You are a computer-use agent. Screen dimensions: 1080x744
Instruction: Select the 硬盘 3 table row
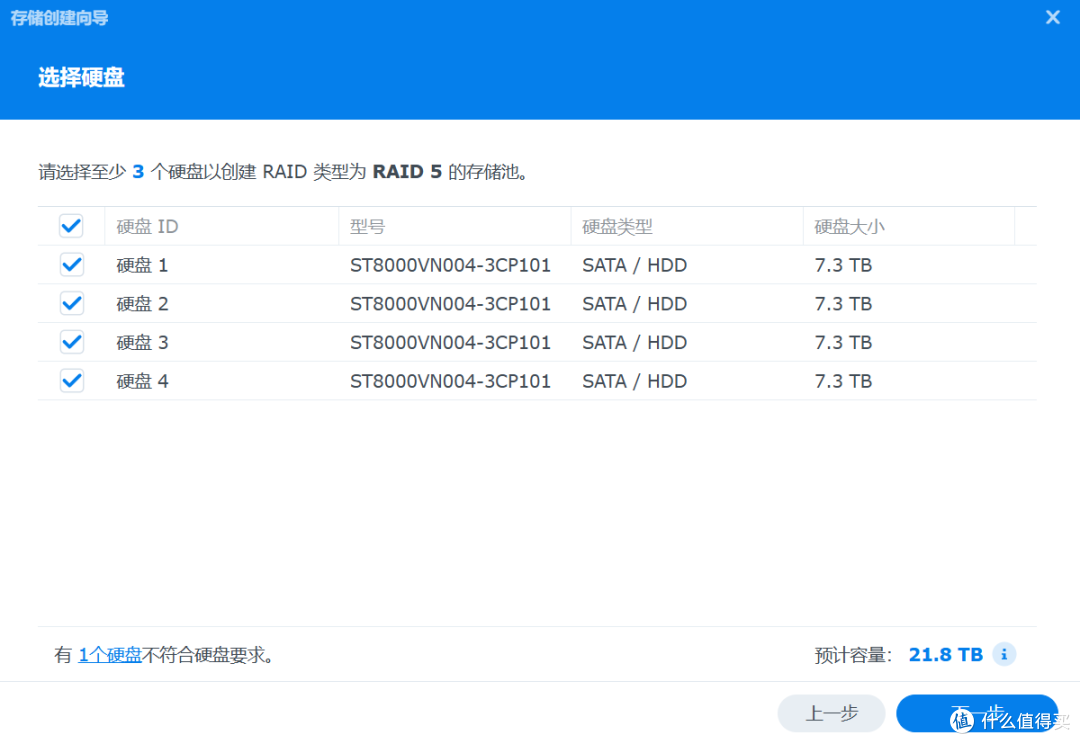coord(450,342)
